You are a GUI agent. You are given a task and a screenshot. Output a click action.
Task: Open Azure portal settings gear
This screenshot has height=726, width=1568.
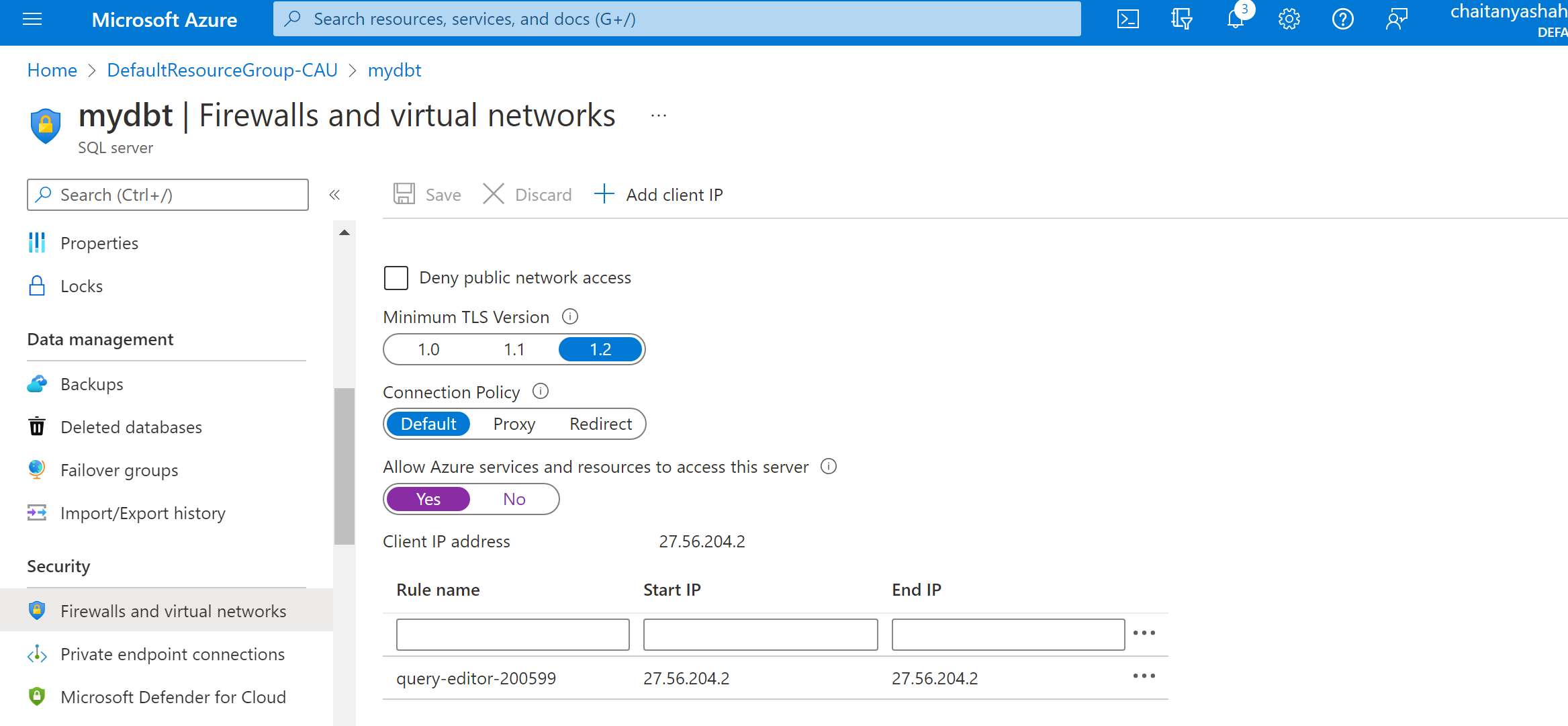1289,19
